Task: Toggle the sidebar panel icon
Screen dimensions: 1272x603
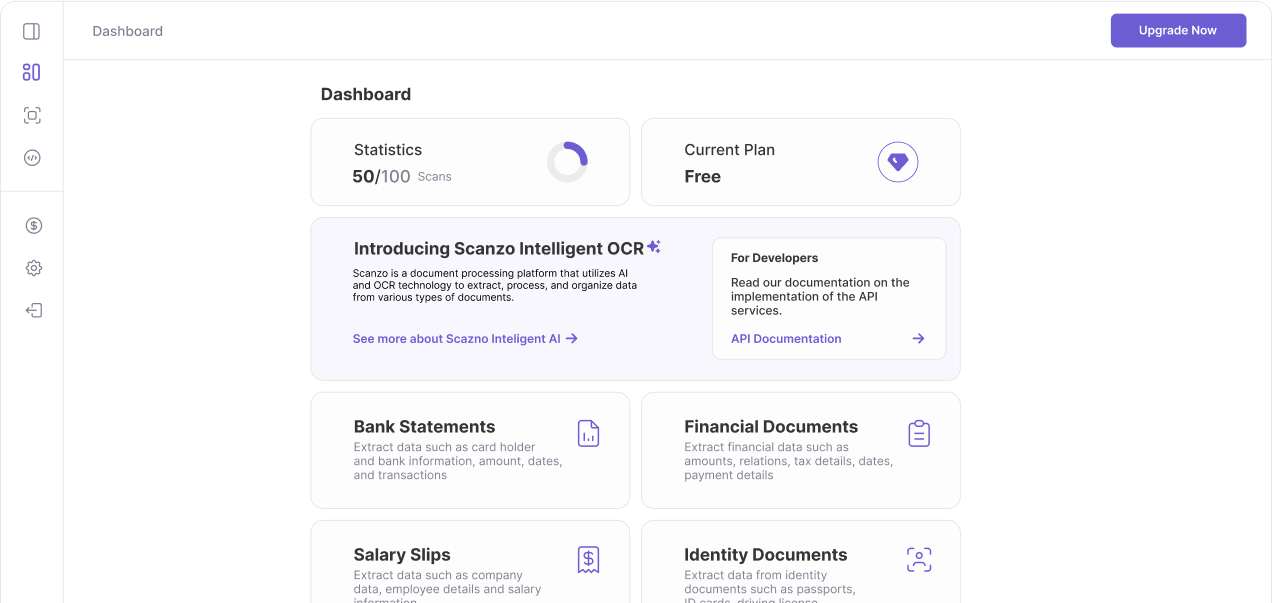Action: tap(31, 31)
